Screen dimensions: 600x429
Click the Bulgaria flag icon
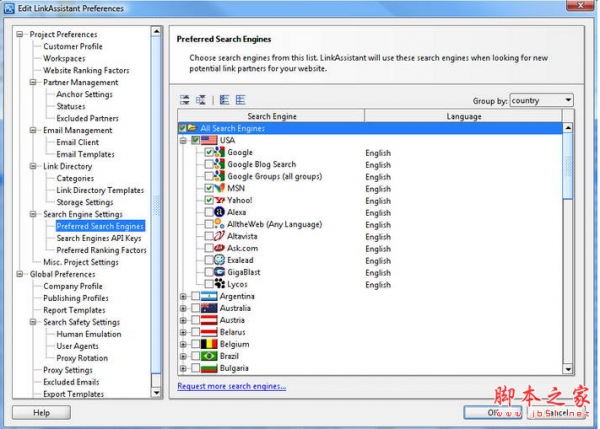(209, 368)
